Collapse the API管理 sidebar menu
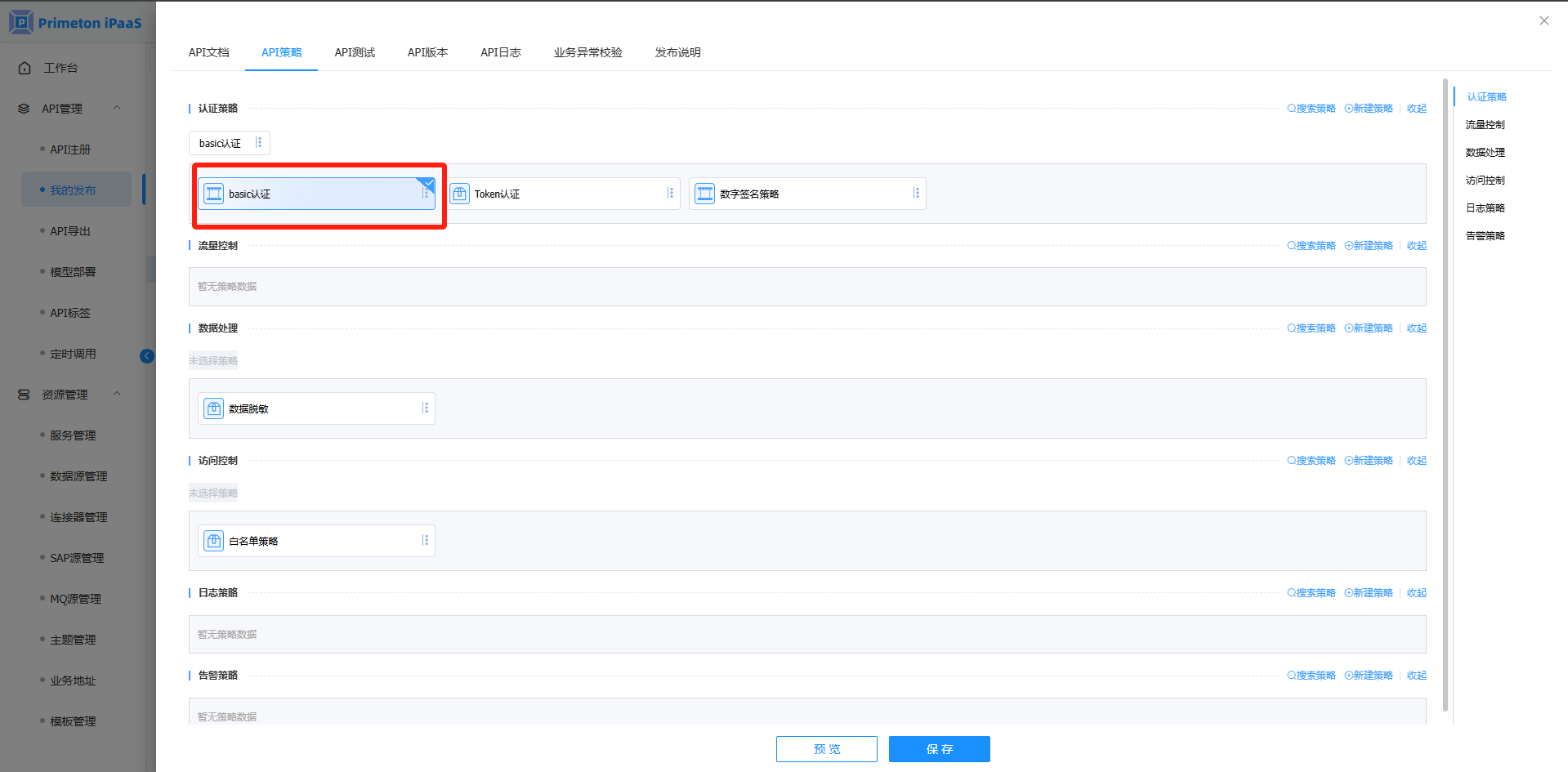This screenshot has height=772, width=1568. click(x=117, y=108)
